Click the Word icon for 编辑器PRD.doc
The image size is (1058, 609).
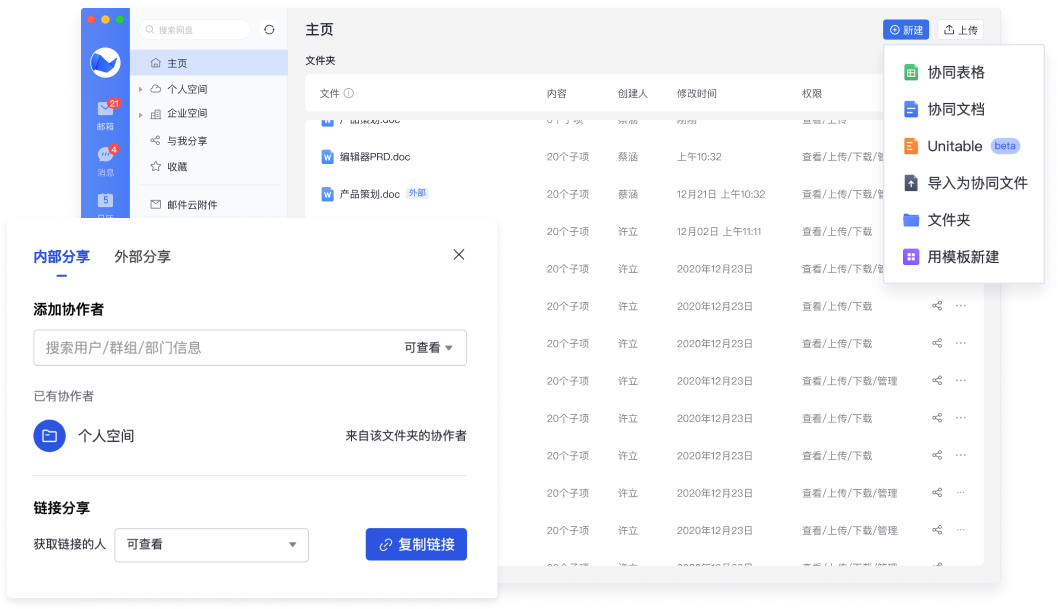327,157
